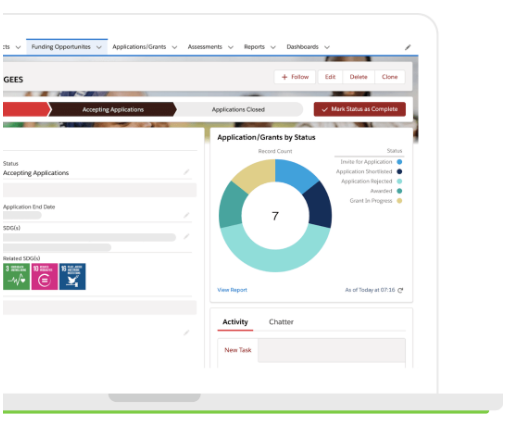Open the Dashboards navigation tab

coord(302,47)
